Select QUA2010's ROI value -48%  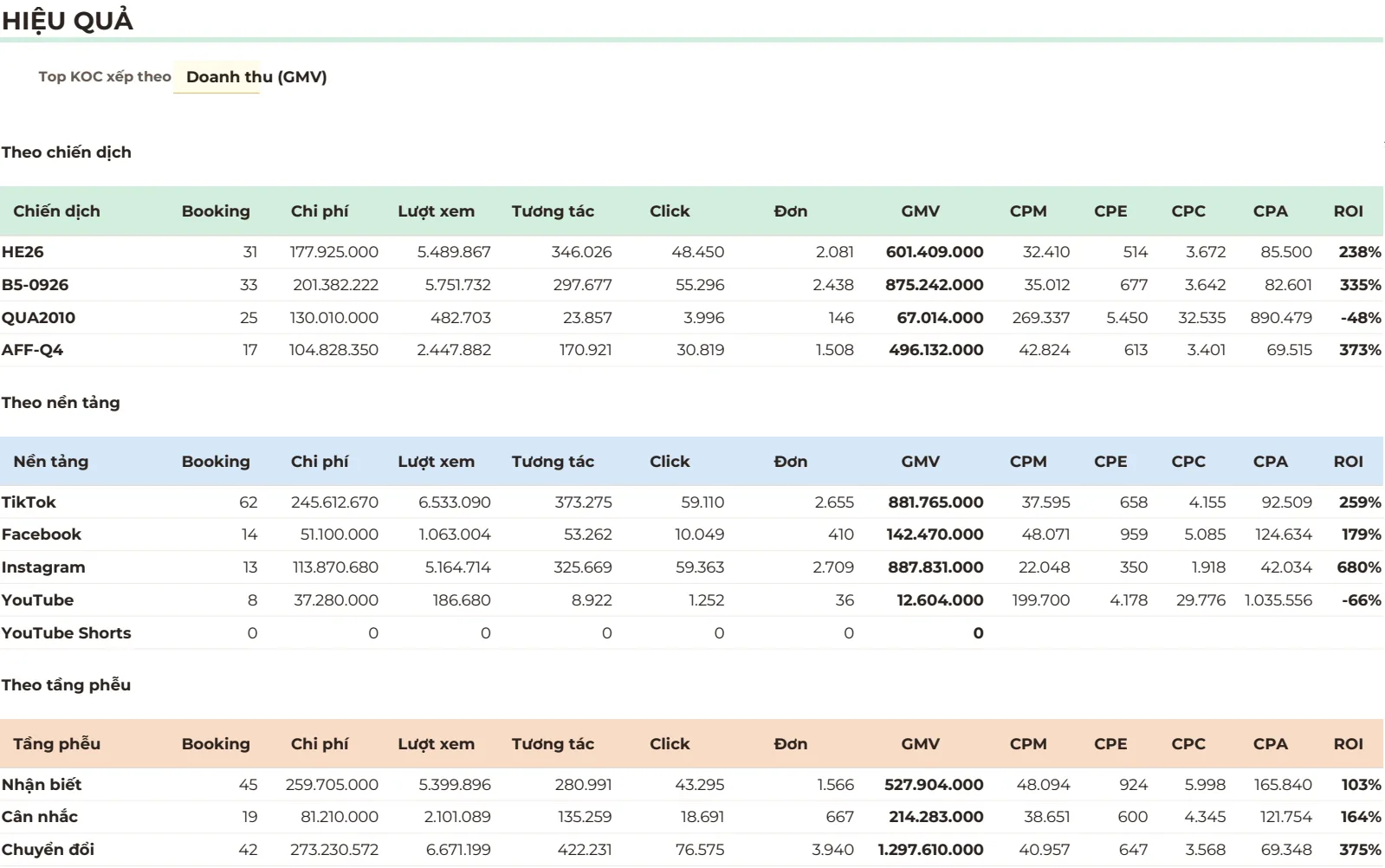tap(1361, 318)
